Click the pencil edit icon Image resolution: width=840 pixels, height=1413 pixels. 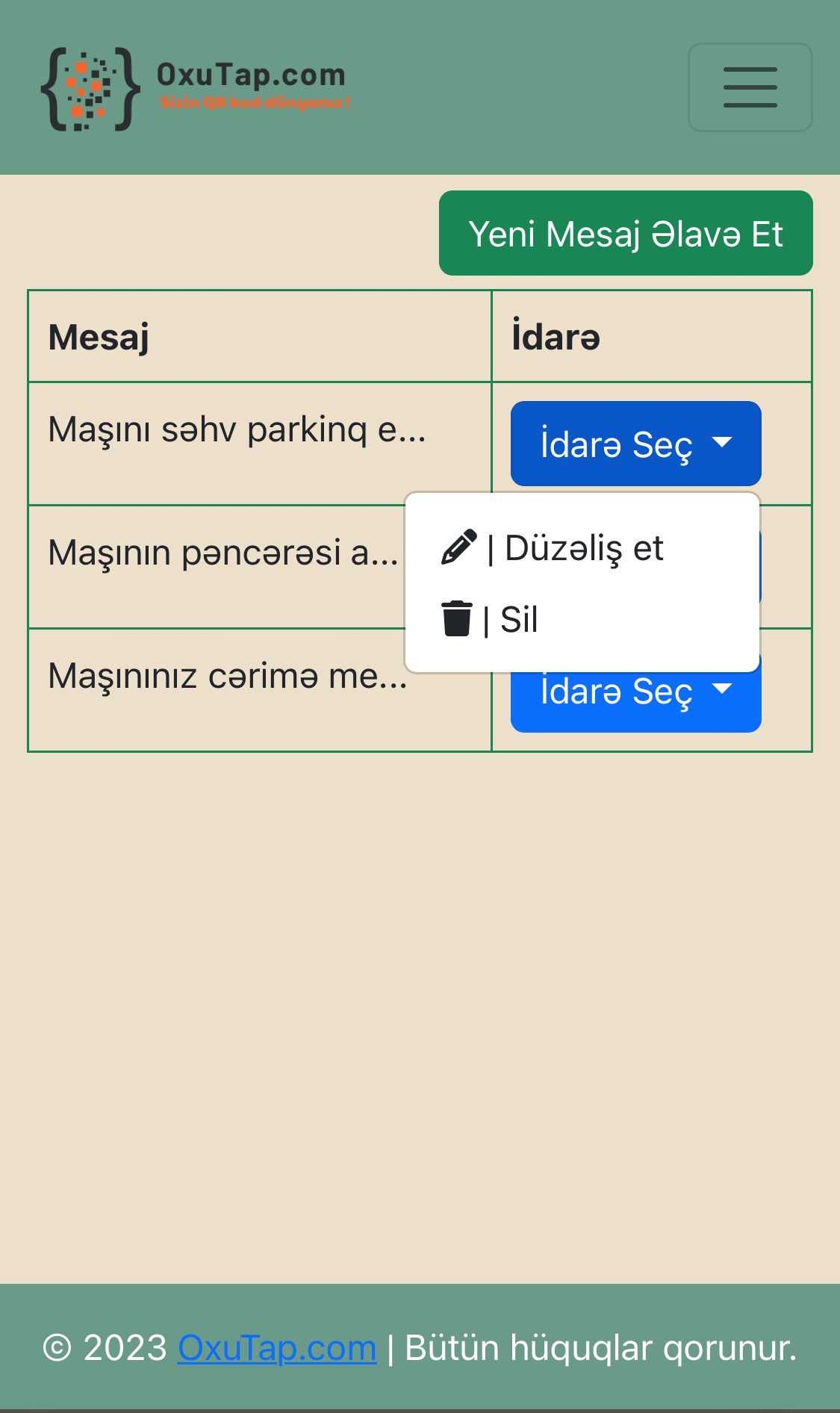(x=458, y=547)
